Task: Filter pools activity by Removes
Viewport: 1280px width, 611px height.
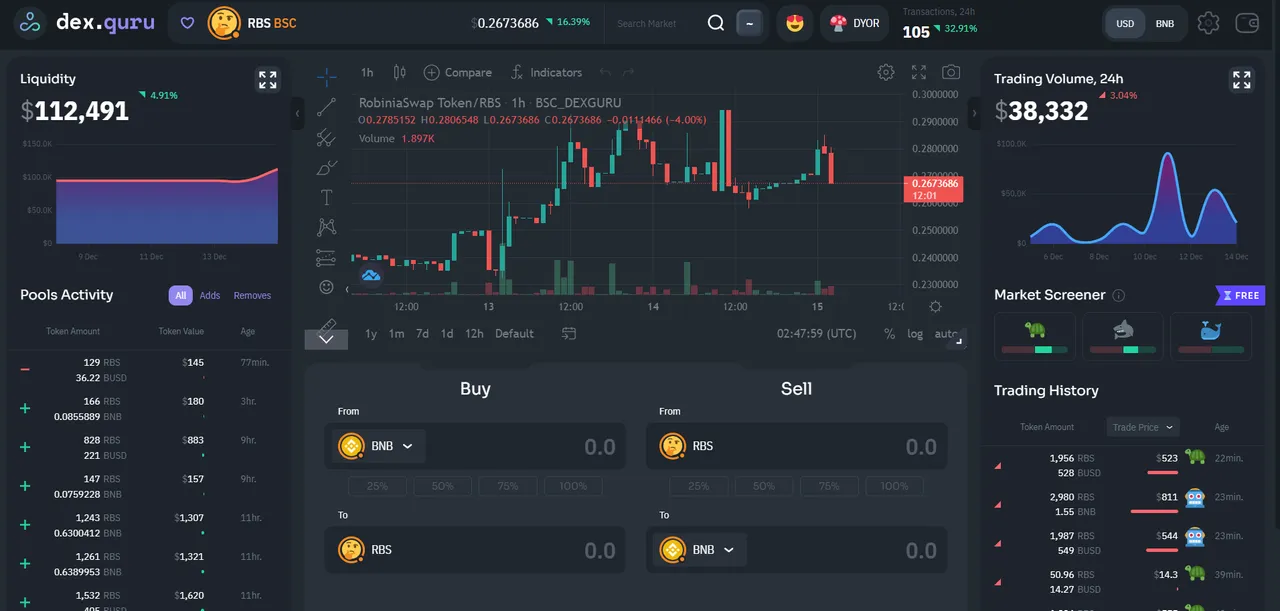Action: click(252, 295)
